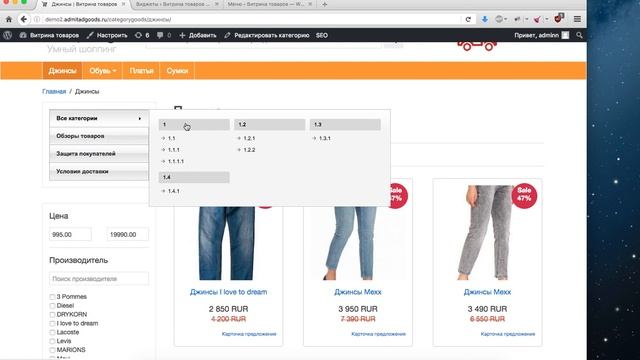Select 'Сумки' in orange navigation bar

[x=177, y=71]
